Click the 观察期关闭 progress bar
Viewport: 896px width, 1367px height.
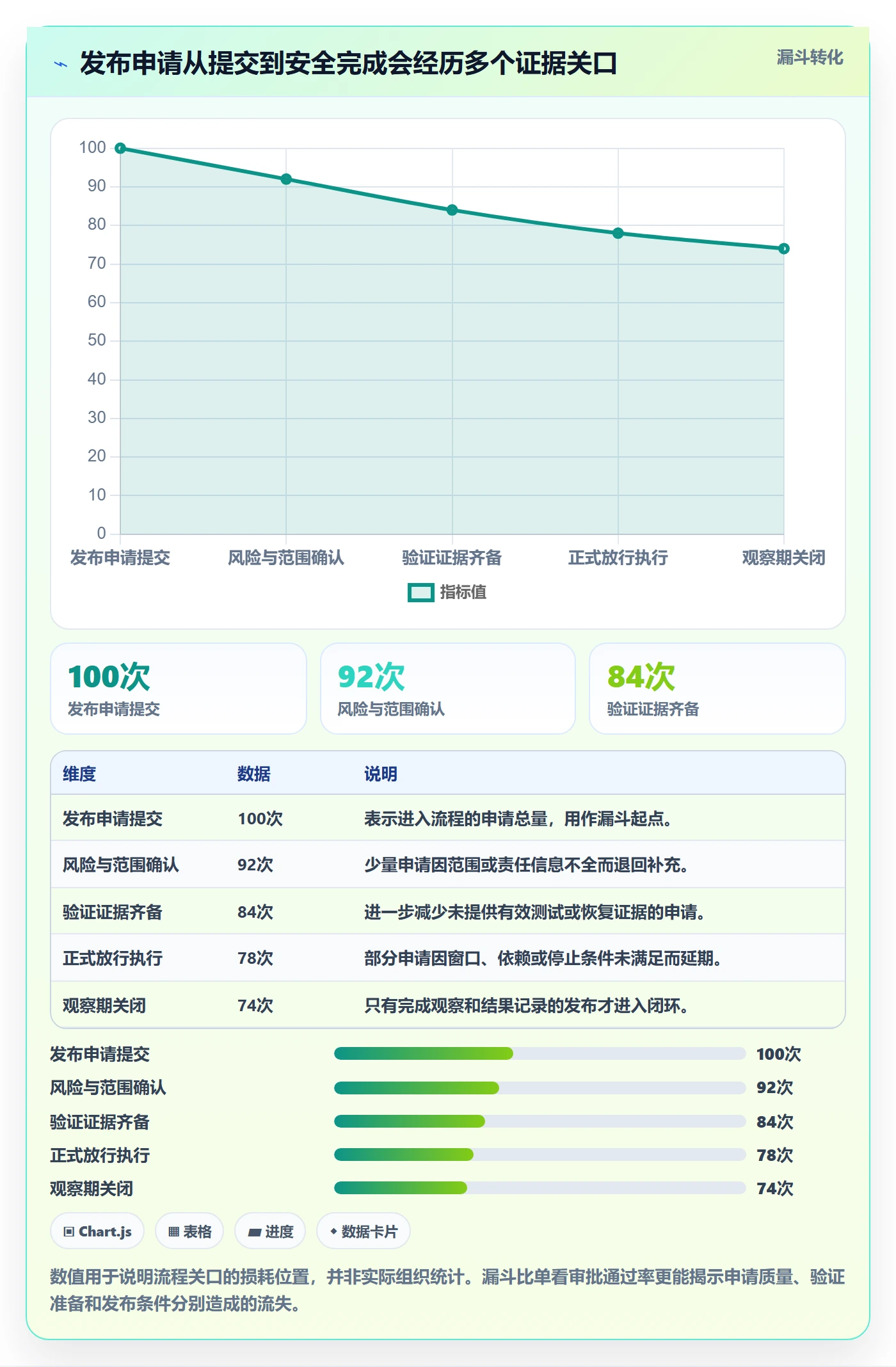point(540,1188)
